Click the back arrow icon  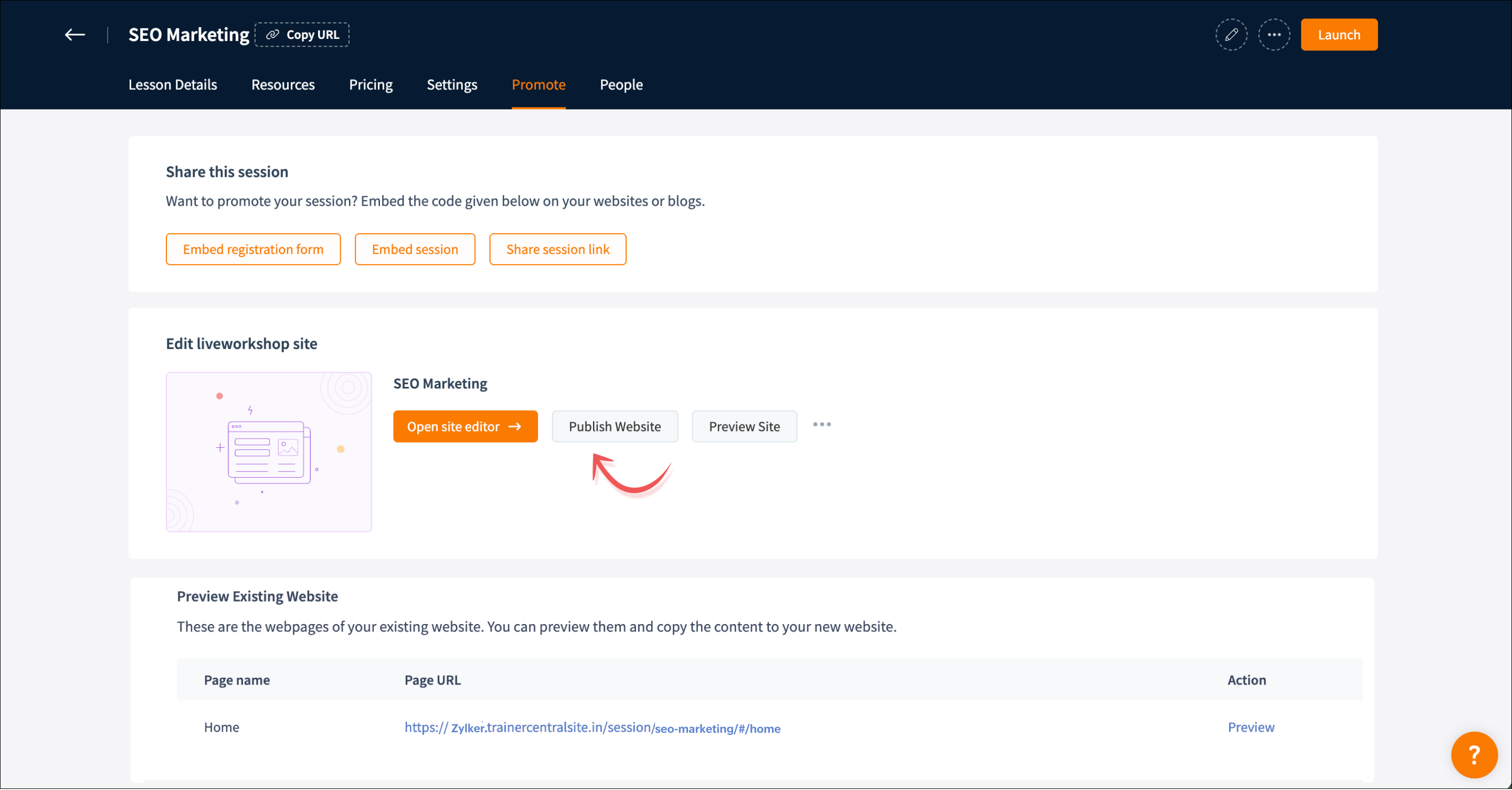(75, 35)
